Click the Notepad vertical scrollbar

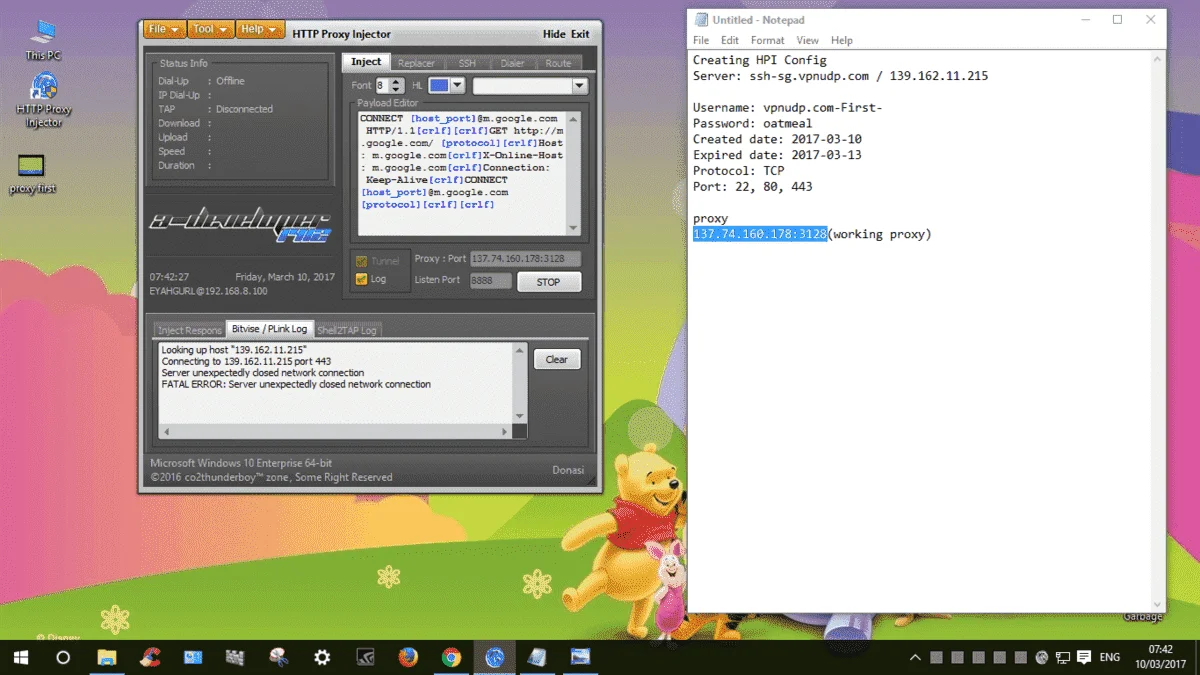click(1158, 330)
